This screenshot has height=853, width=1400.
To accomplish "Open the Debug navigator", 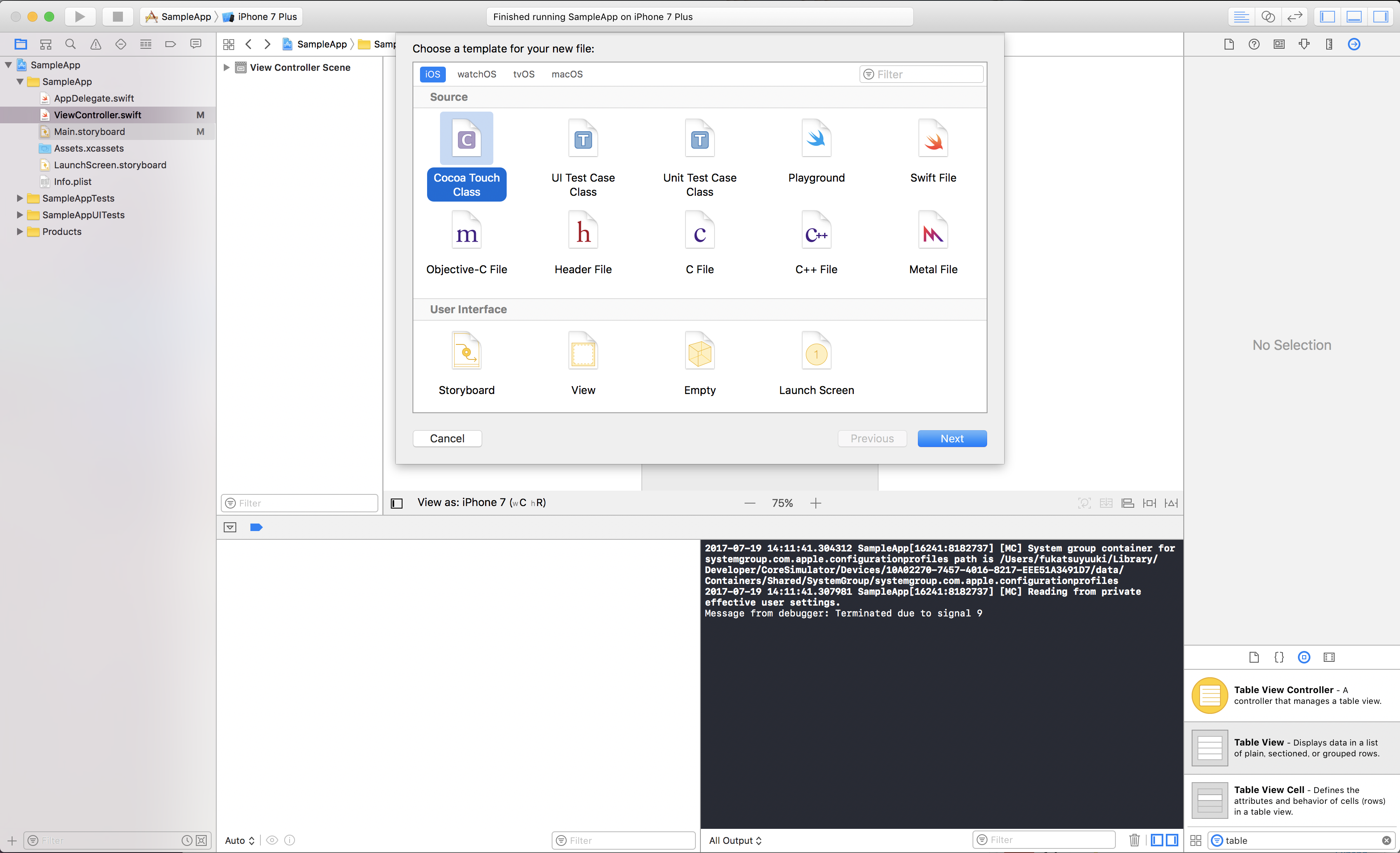I will point(145,44).
